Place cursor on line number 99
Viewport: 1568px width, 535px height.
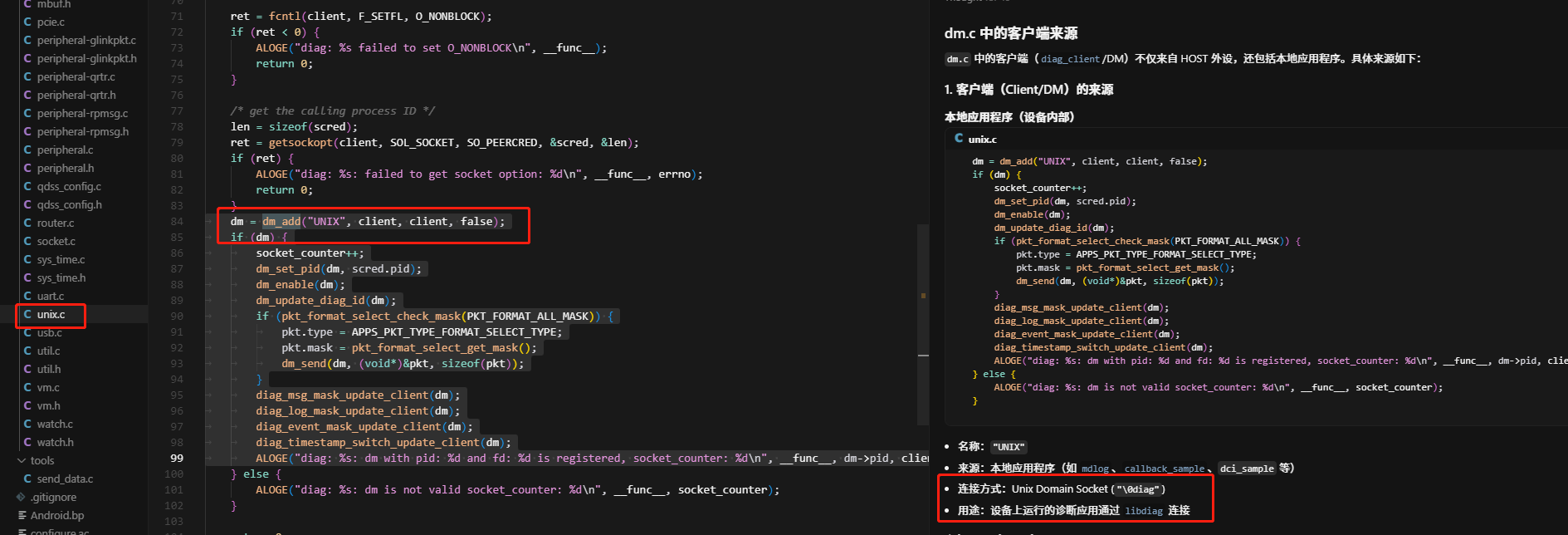click(177, 458)
